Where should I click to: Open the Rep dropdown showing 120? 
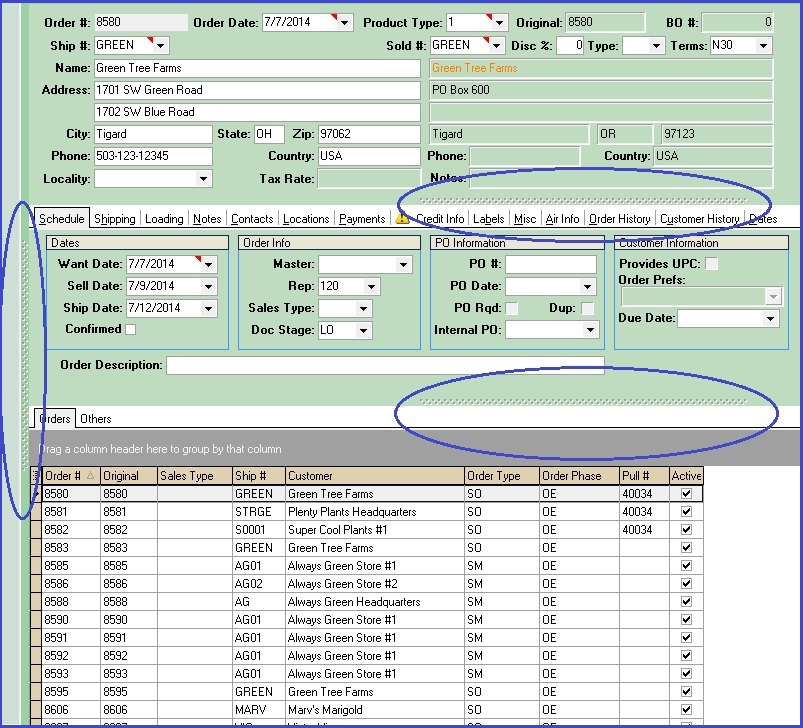pos(371,286)
